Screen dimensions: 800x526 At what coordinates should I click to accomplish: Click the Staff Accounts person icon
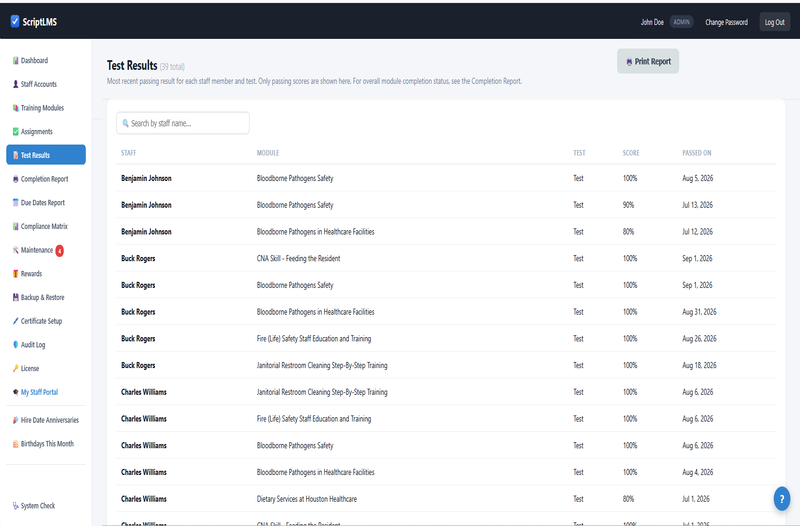15,84
